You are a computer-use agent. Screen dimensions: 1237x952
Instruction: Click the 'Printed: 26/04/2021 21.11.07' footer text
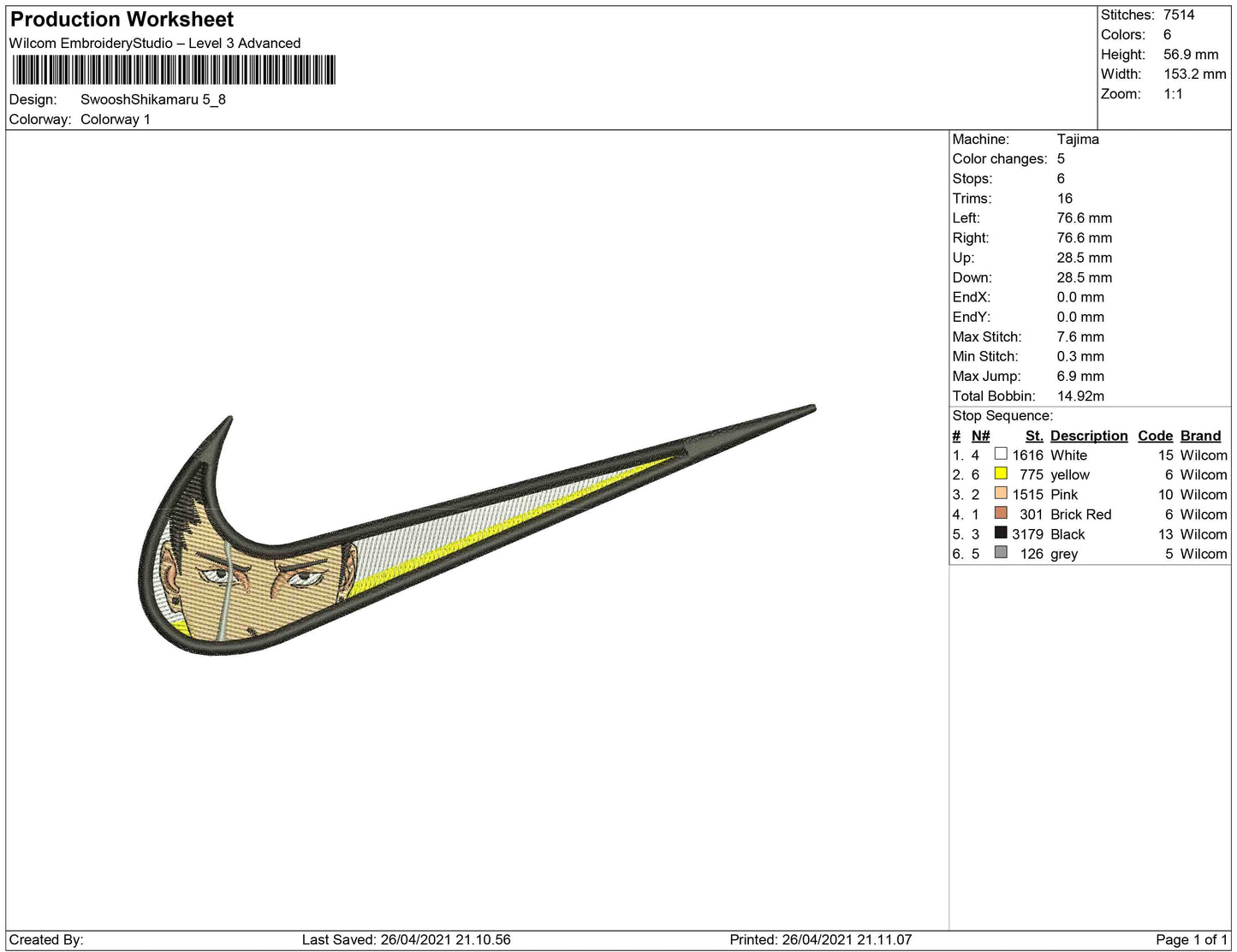[x=821, y=940]
